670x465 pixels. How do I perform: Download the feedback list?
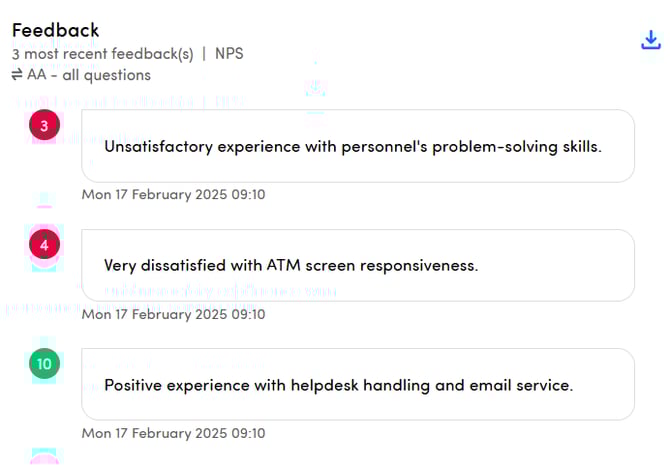click(x=650, y=40)
